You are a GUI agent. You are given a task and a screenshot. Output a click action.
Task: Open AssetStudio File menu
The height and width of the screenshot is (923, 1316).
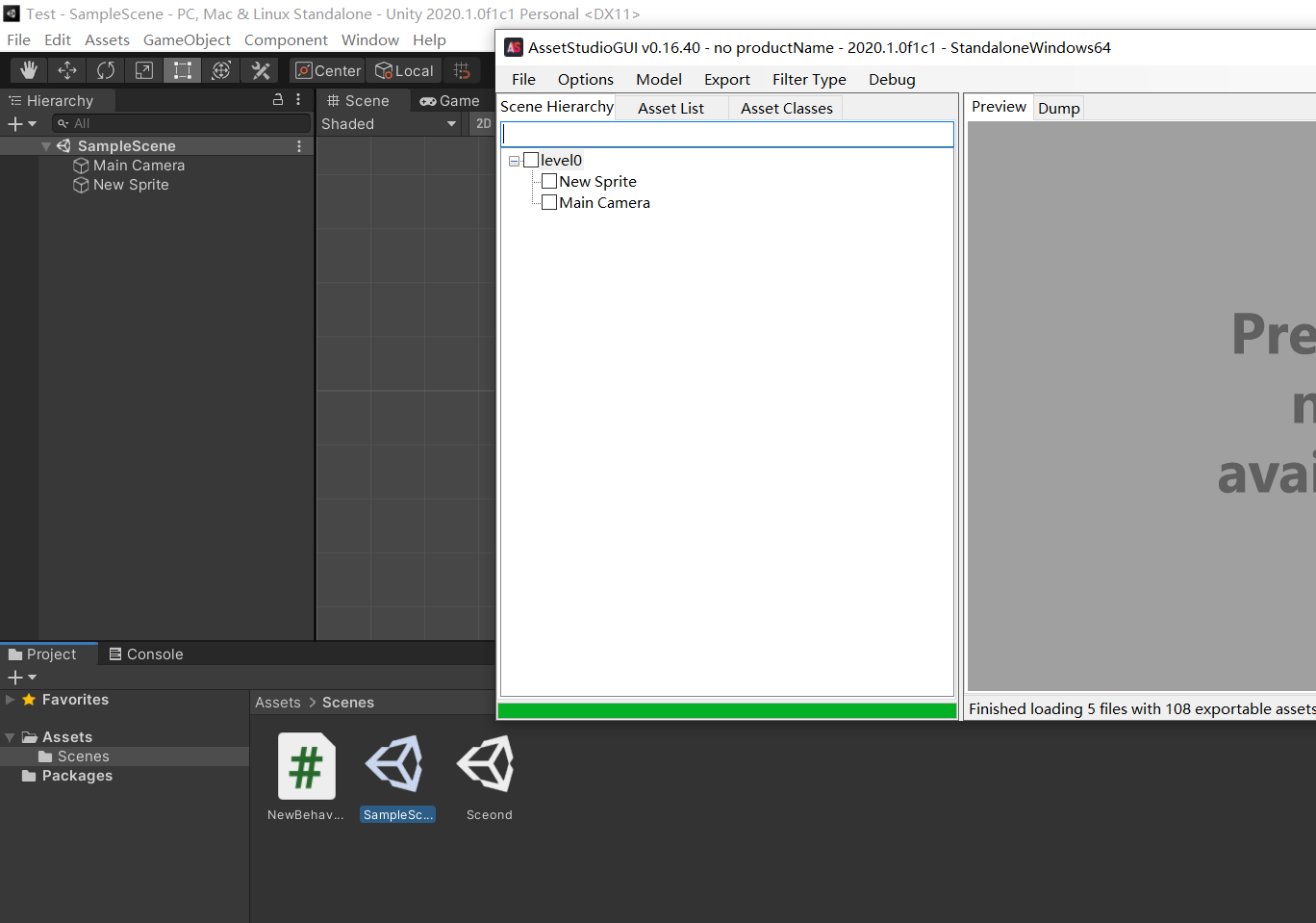coord(523,79)
